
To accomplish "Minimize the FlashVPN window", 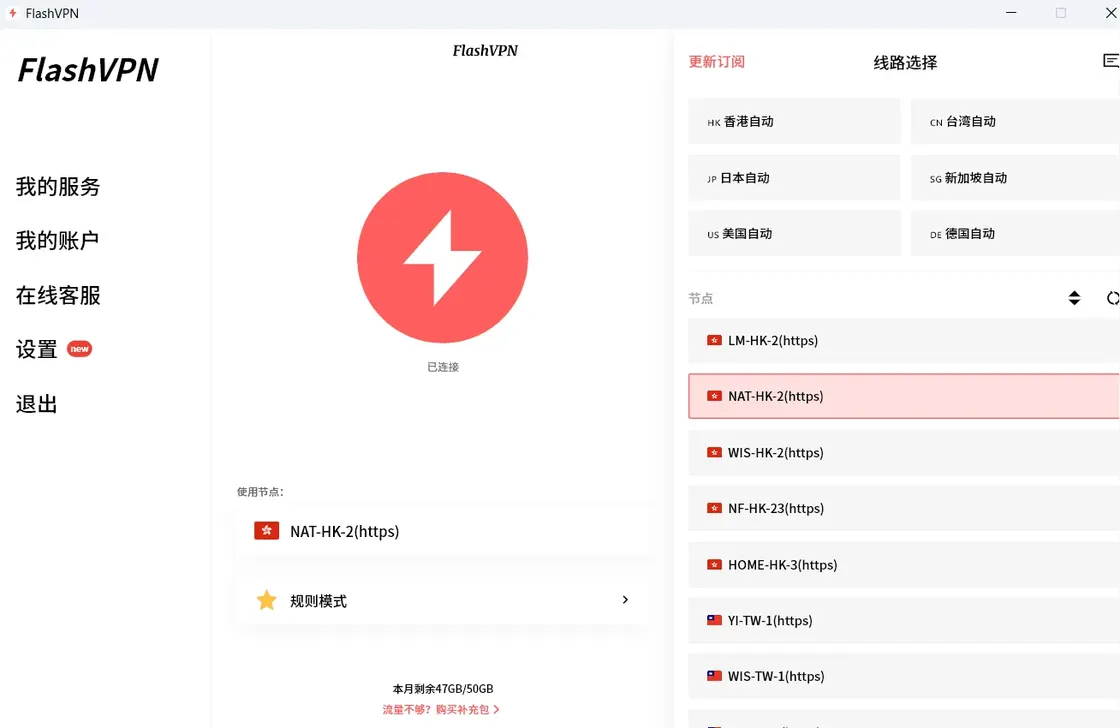I will point(1011,13).
